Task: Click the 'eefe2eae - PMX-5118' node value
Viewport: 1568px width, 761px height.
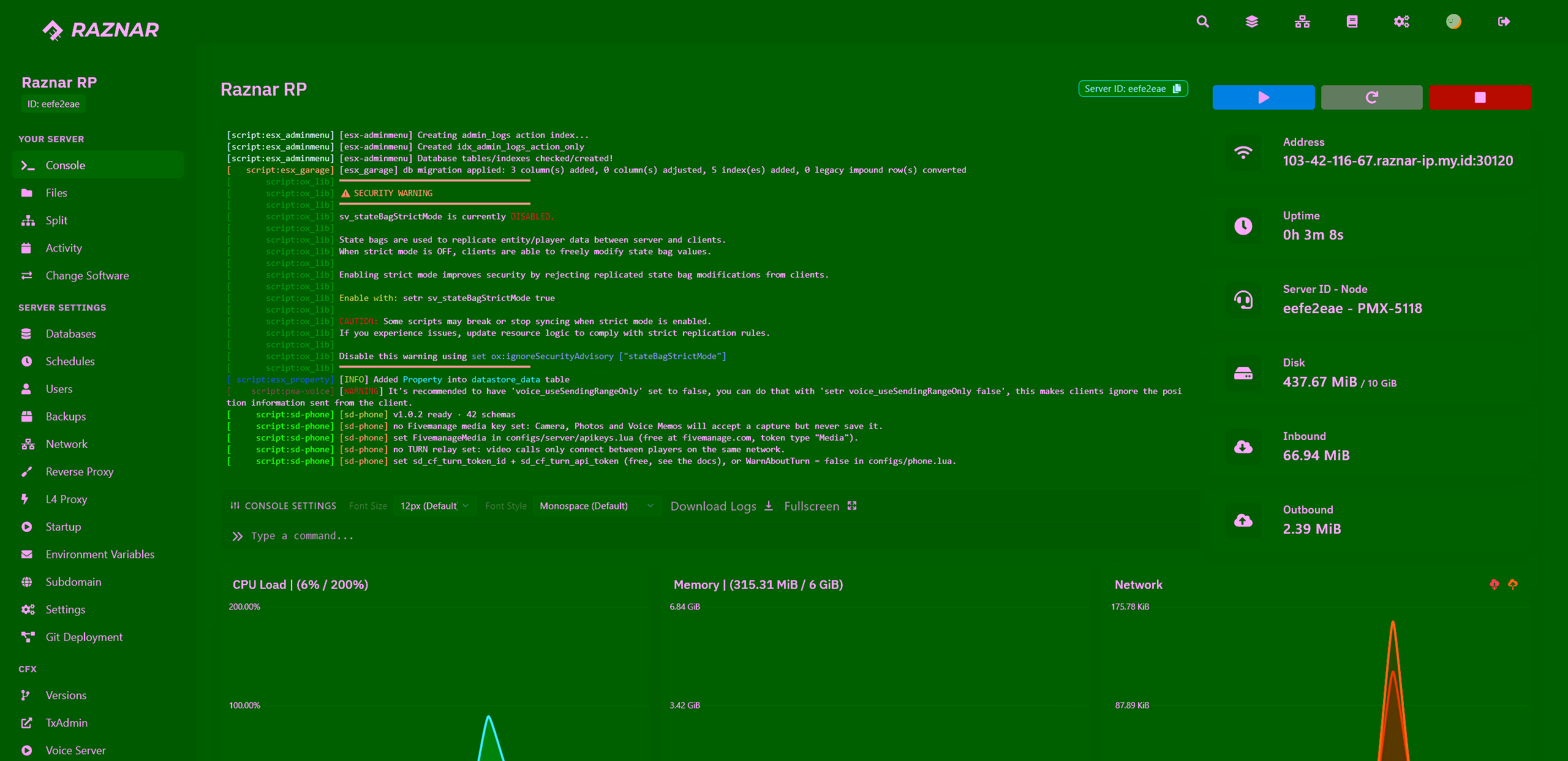Action: (1352, 309)
